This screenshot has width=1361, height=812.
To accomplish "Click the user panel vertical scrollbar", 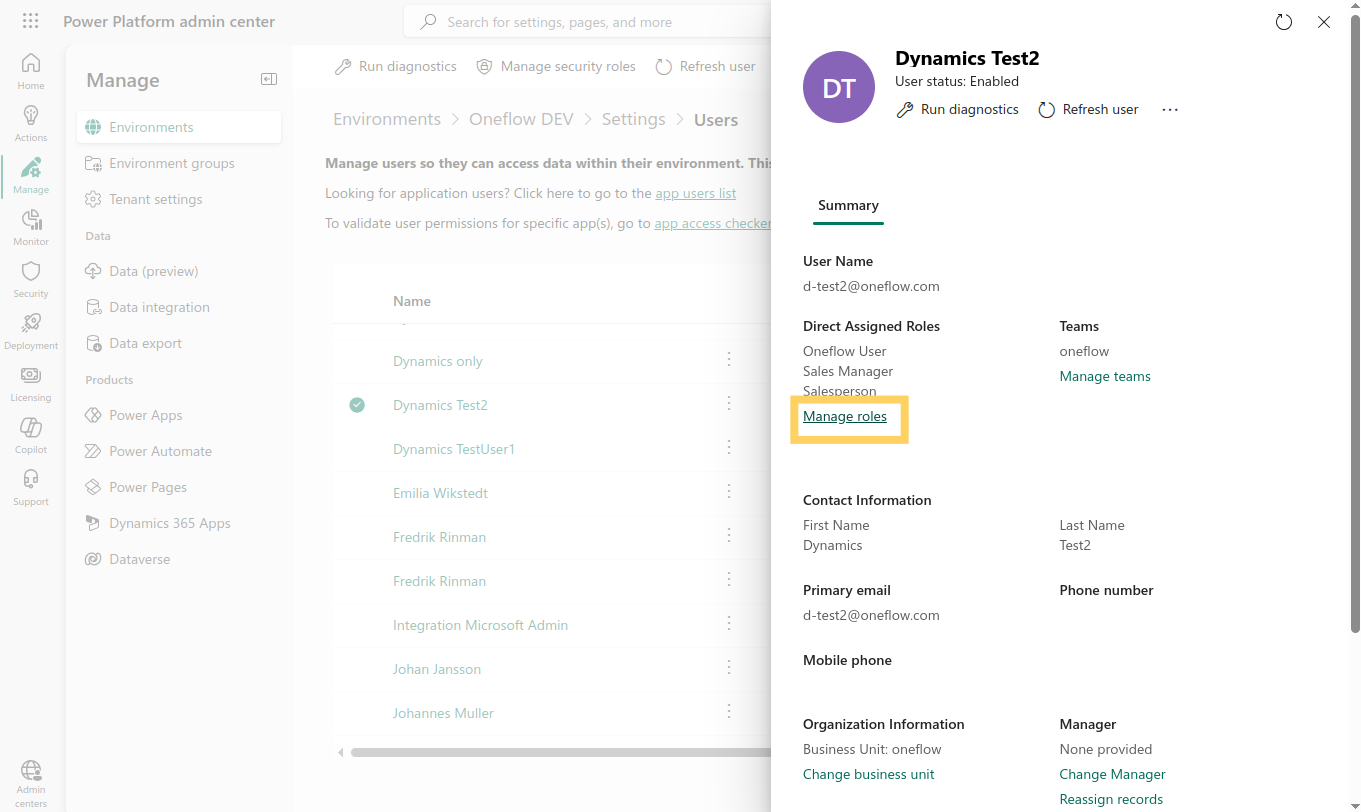I will click(1355, 325).
